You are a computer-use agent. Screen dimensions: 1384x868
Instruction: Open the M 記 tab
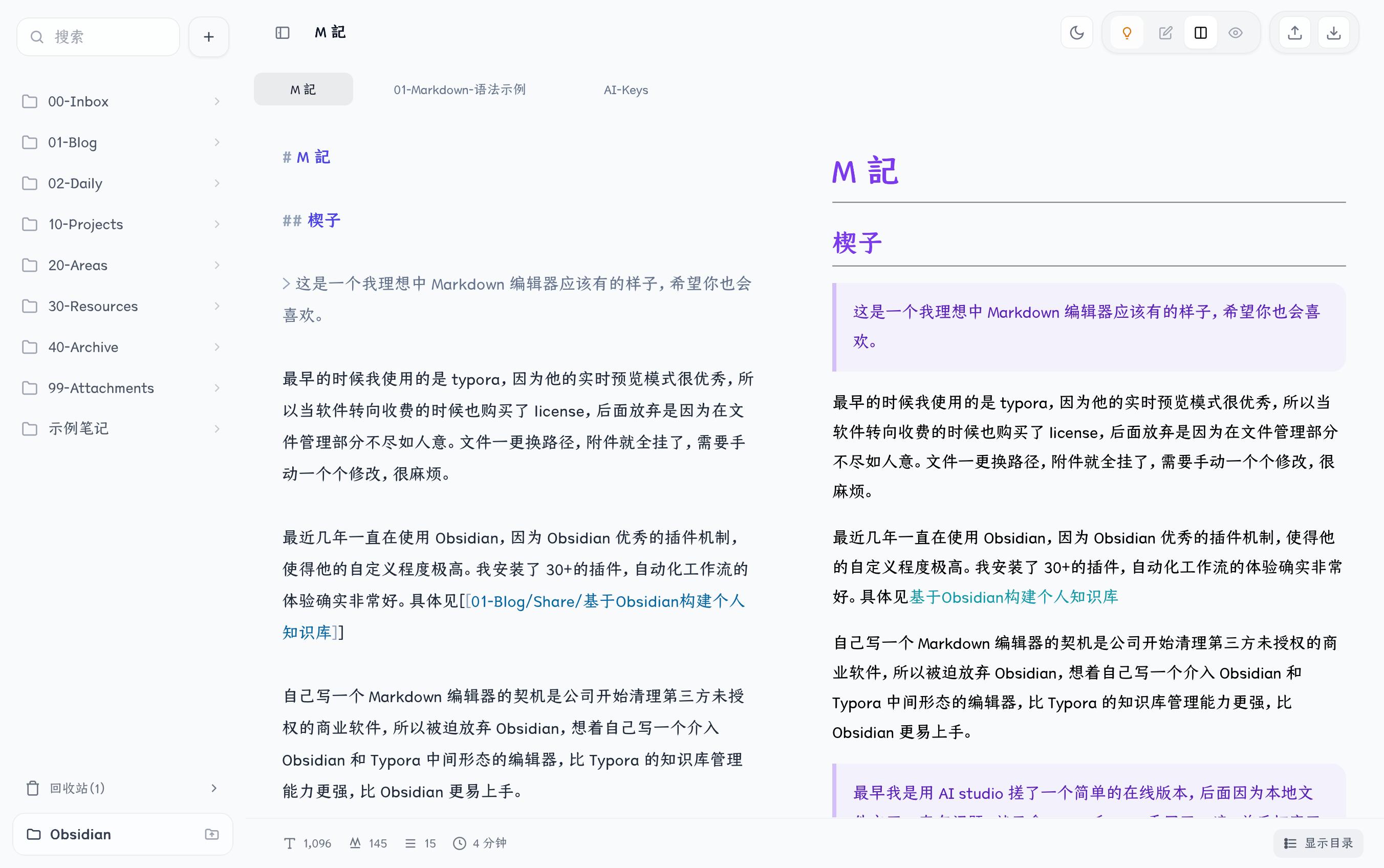(x=303, y=90)
